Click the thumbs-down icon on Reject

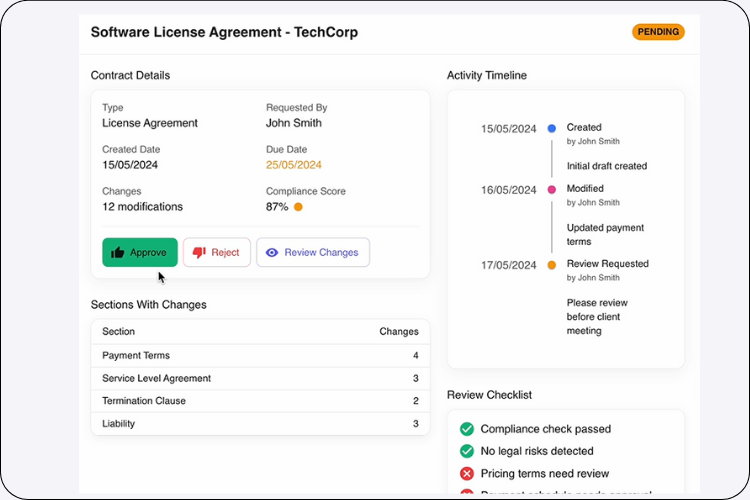click(199, 253)
